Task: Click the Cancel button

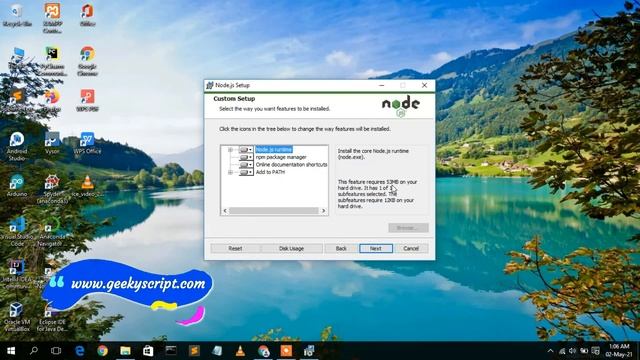Action: click(x=411, y=248)
